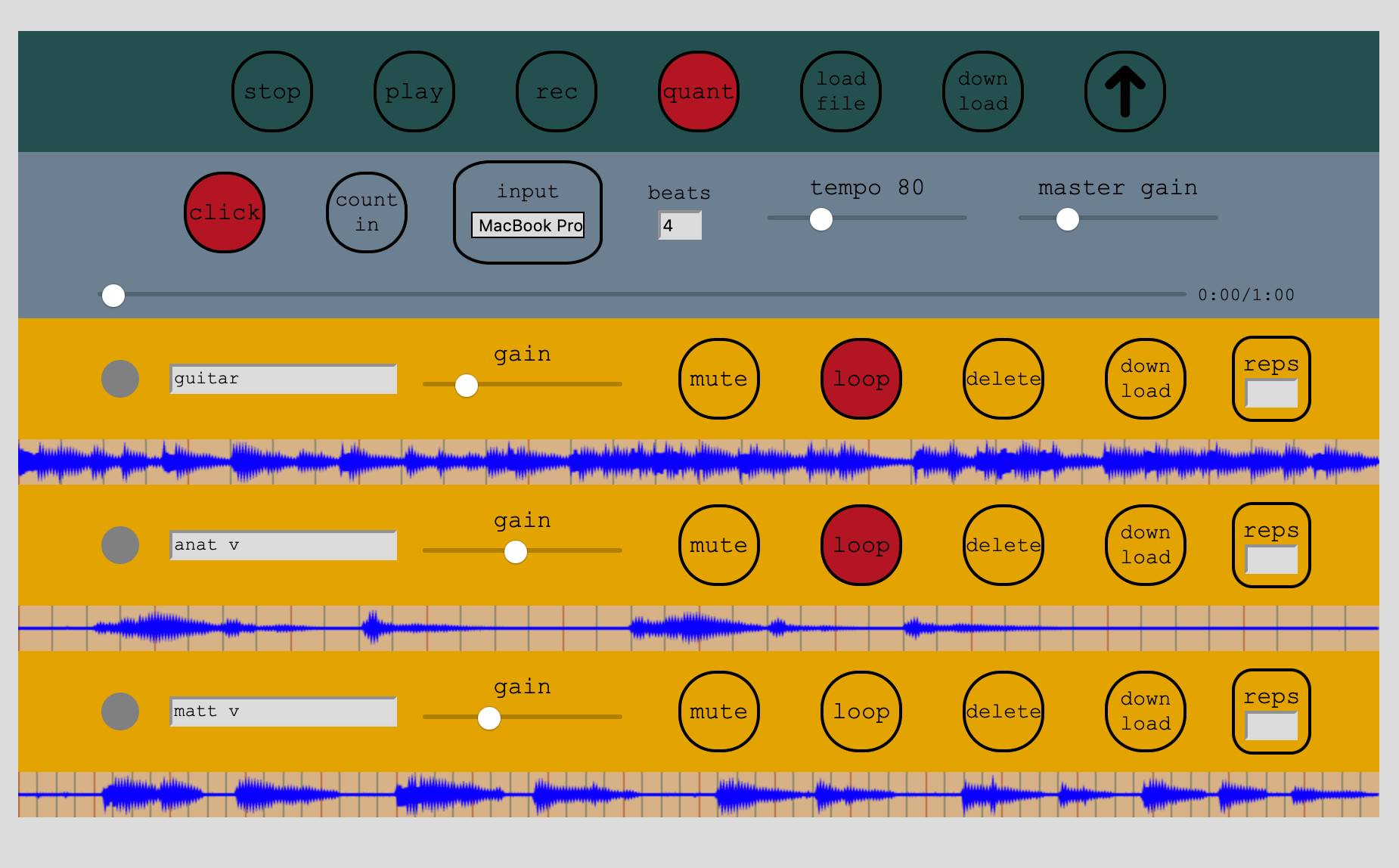Click the upload arrow icon

point(1124,90)
